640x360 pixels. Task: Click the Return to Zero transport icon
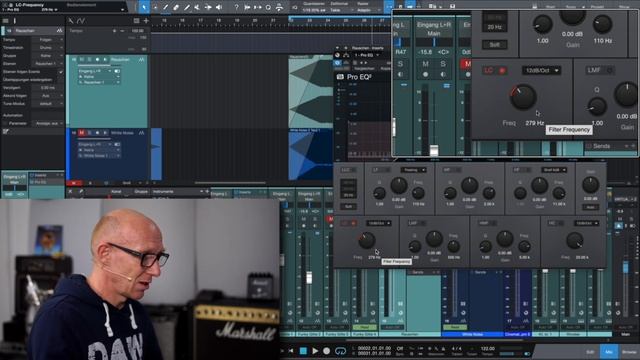point(291,351)
